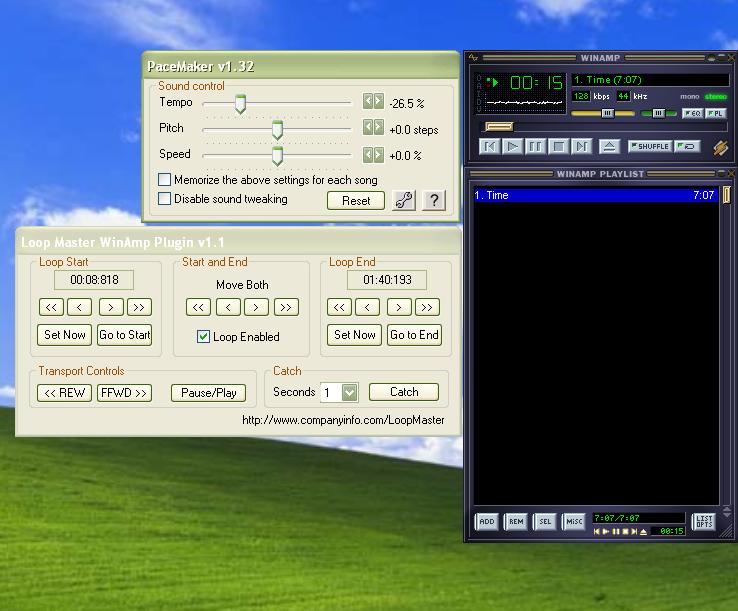This screenshot has height=611, width=738.
Task: Nudge Move Both forward (>)
Action: [256, 307]
